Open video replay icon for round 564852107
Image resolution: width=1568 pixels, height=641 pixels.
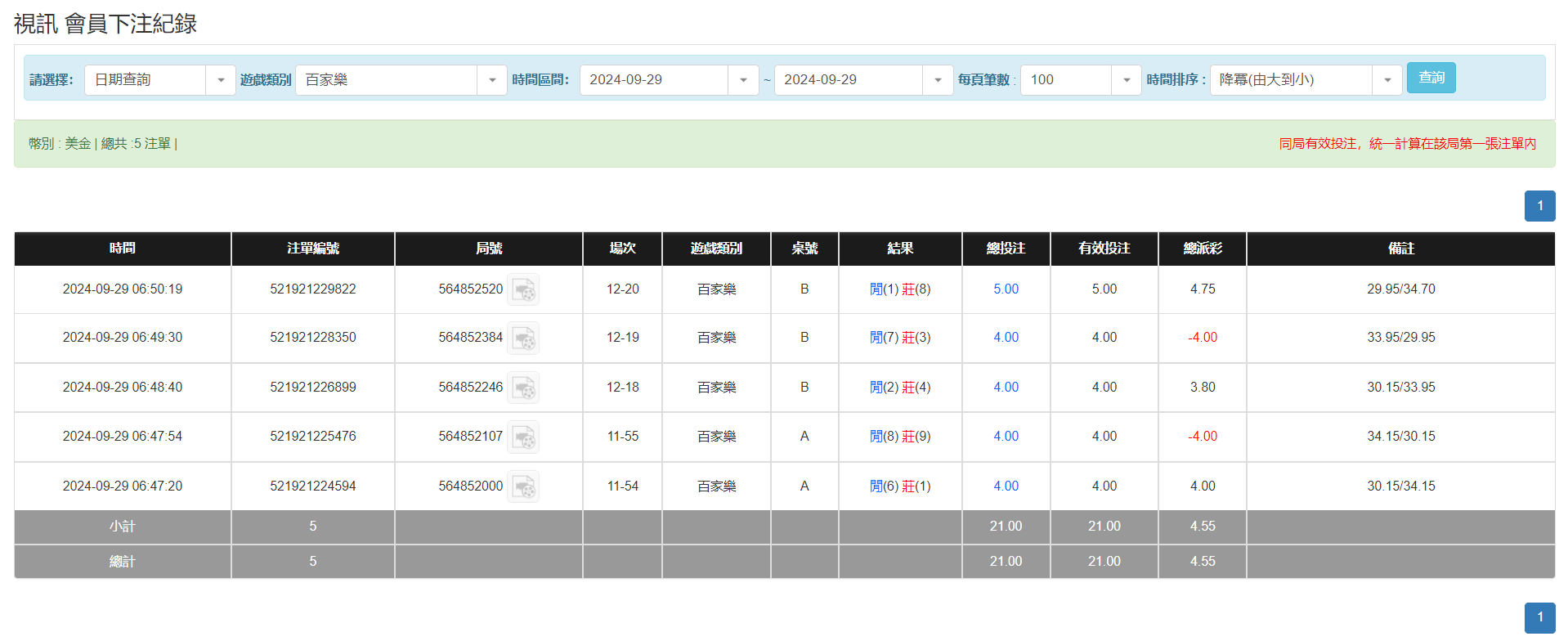point(523,437)
